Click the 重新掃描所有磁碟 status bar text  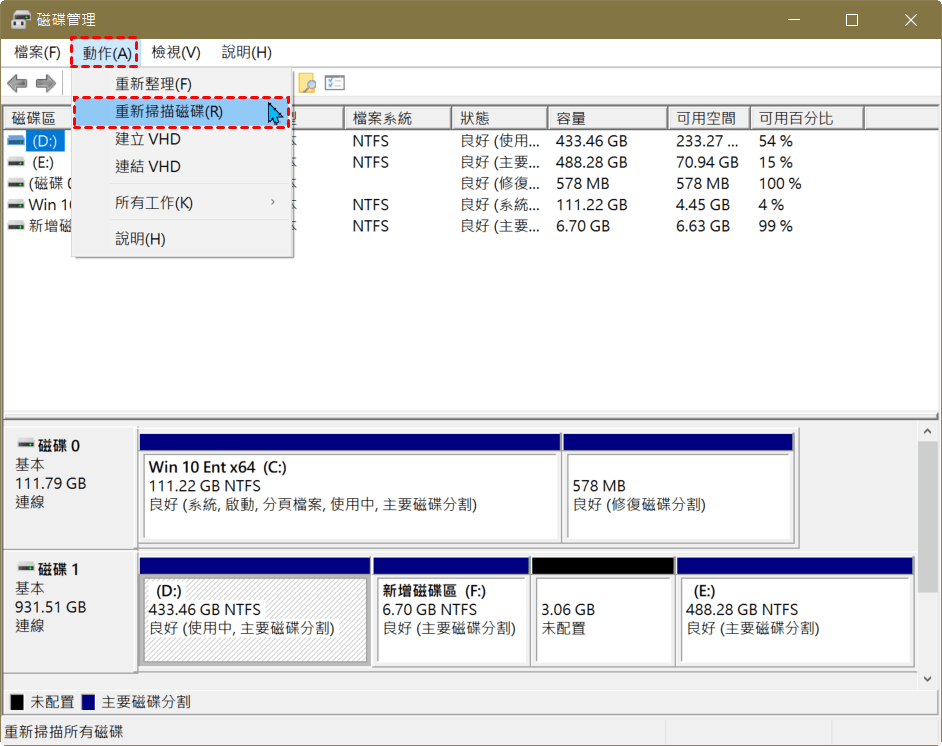(64, 732)
